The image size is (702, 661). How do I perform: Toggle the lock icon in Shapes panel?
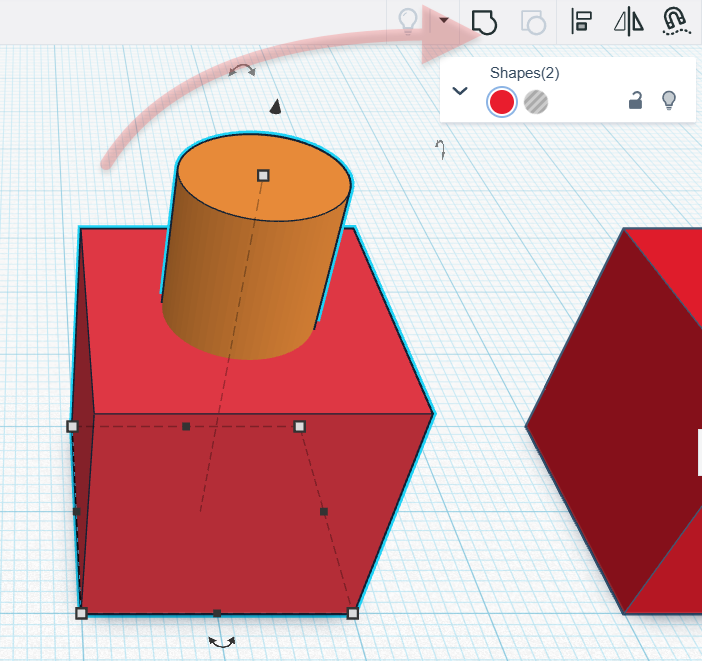point(635,100)
